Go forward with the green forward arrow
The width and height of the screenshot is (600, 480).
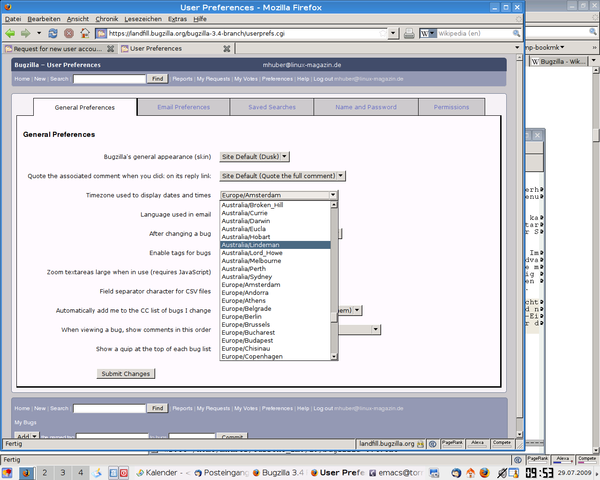[x=25, y=34]
